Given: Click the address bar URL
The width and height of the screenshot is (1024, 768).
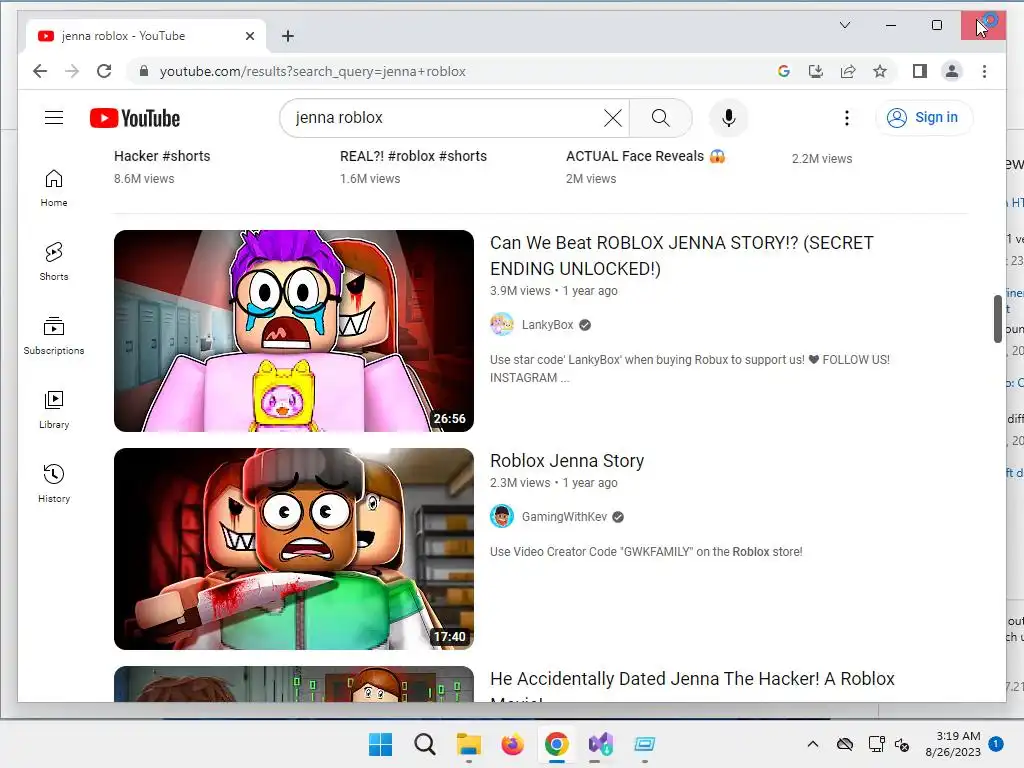Looking at the screenshot, I should 312,71.
